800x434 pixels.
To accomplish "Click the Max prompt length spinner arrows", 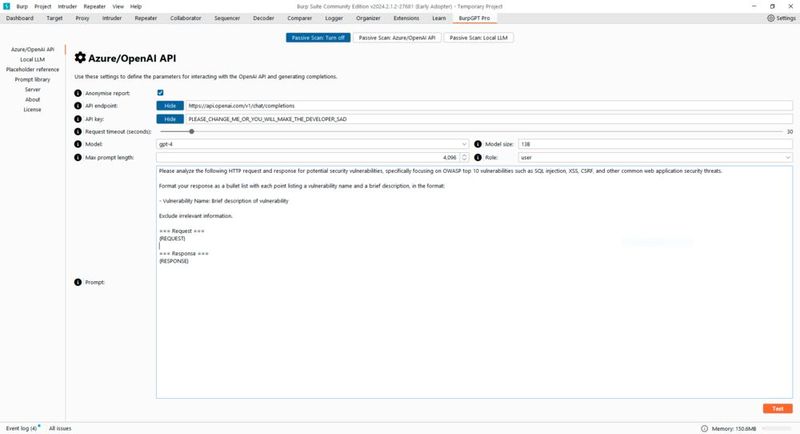I will coord(464,158).
